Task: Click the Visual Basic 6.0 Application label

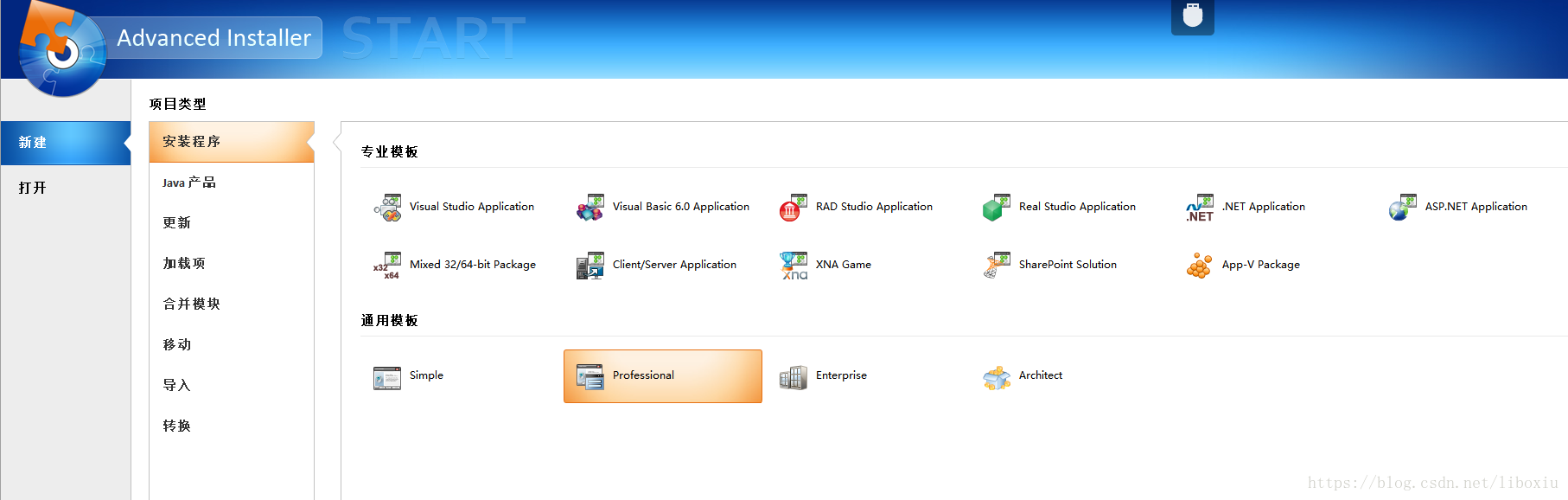Action: 681,207
